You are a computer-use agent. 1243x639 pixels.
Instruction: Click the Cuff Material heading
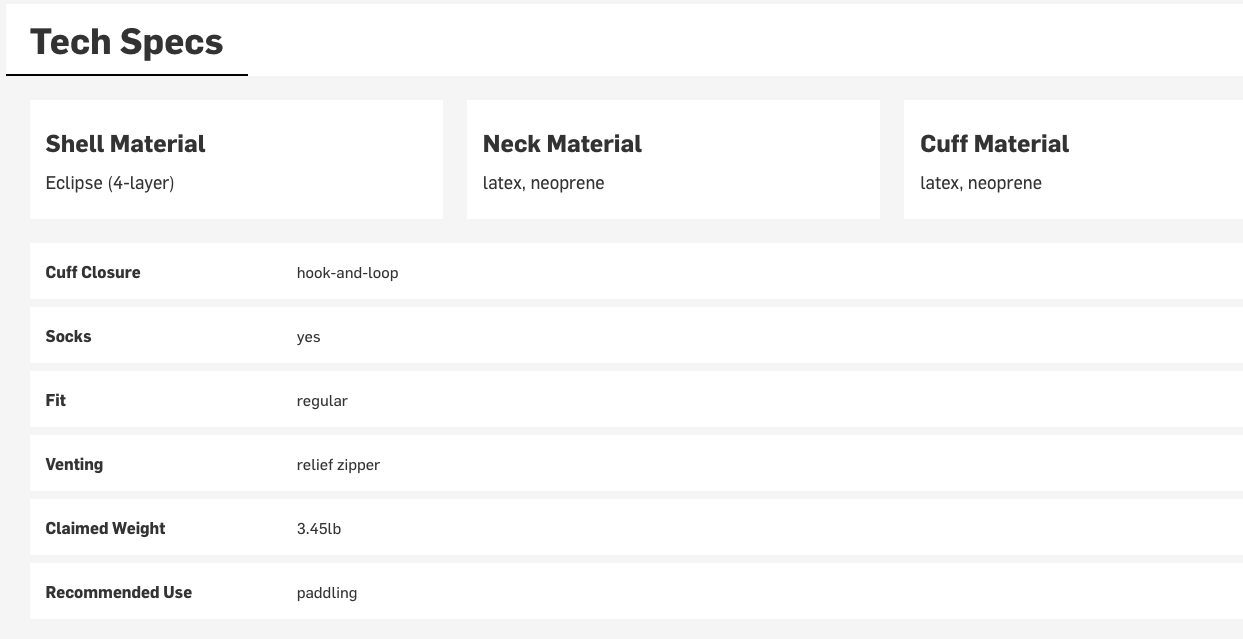tap(994, 144)
